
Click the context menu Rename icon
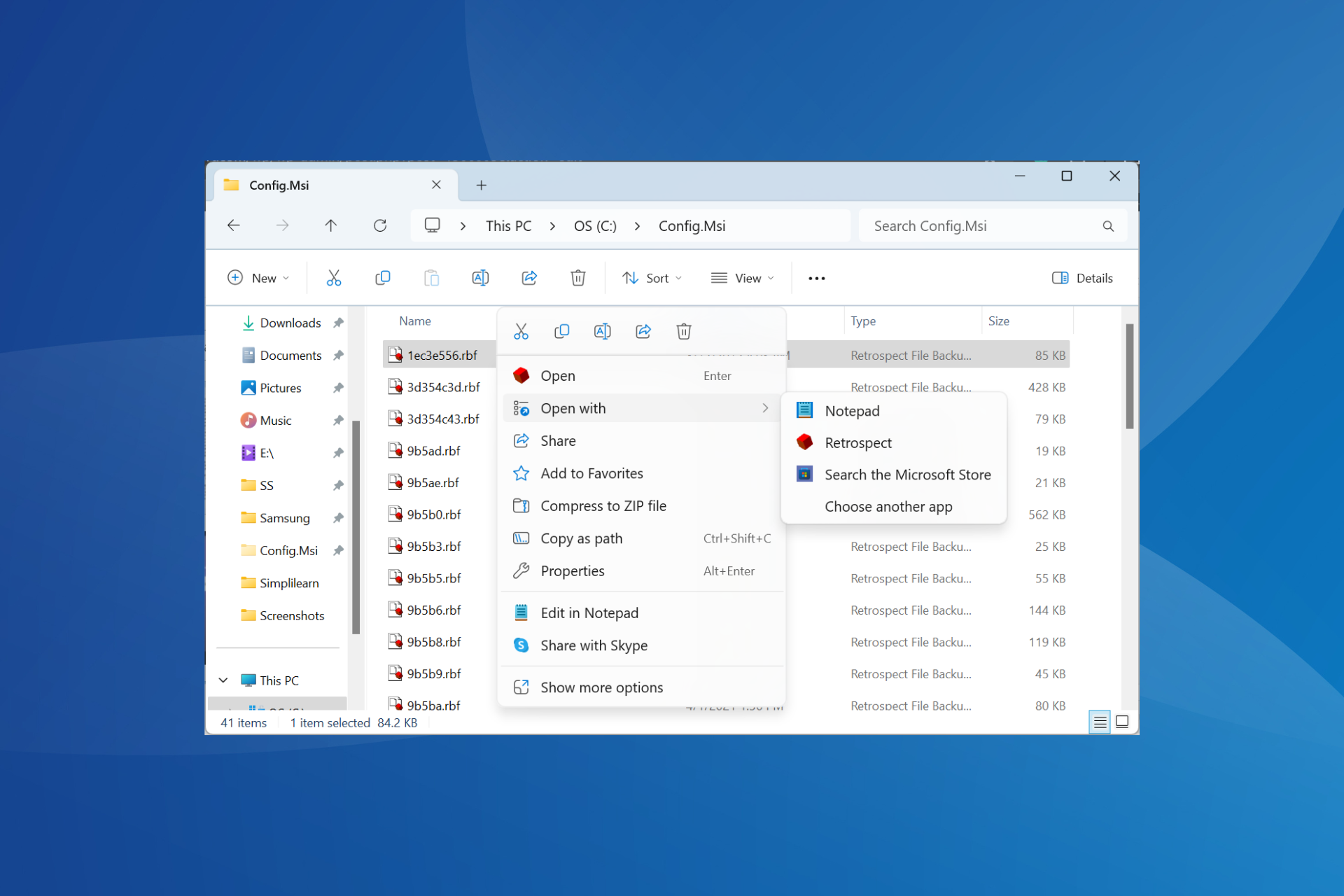(602, 331)
